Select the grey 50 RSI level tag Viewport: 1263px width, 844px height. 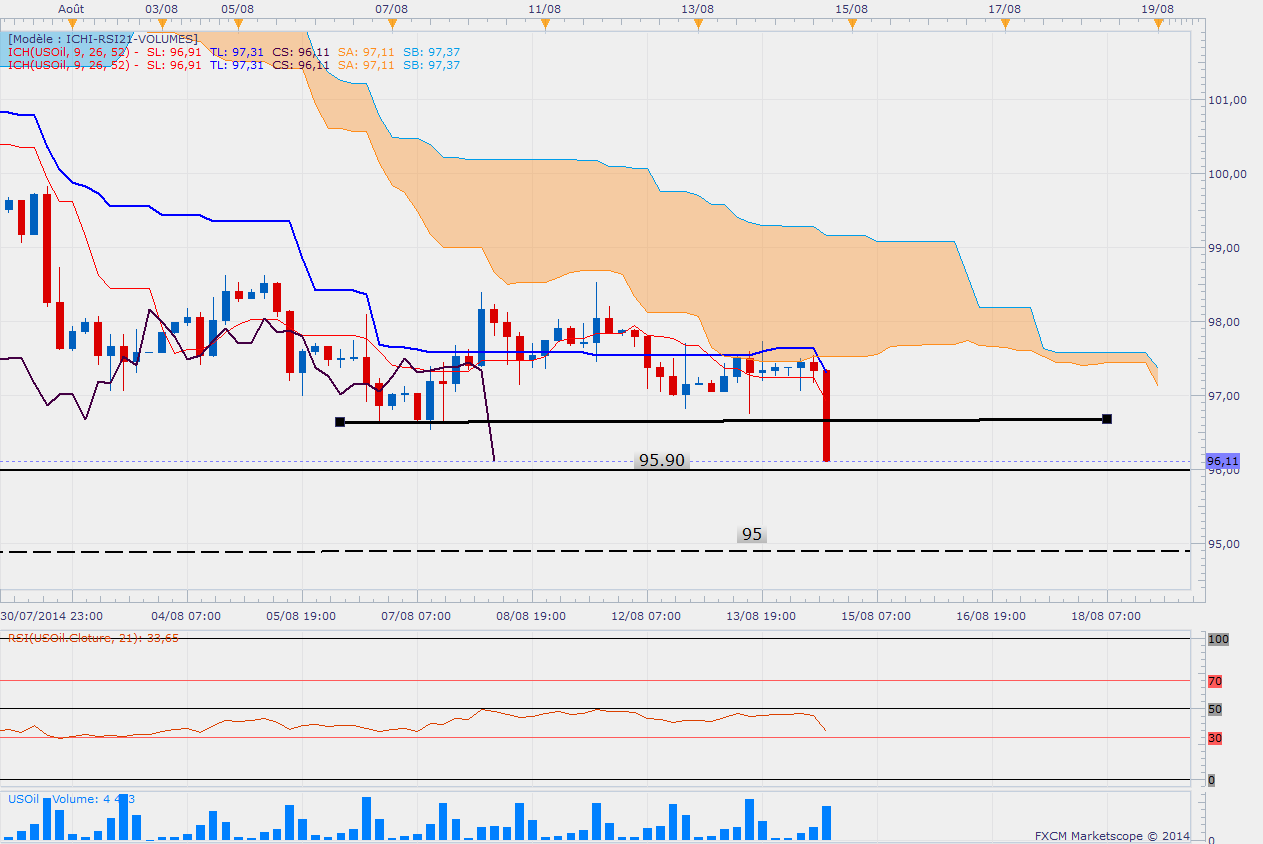click(x=1215, y=709)
